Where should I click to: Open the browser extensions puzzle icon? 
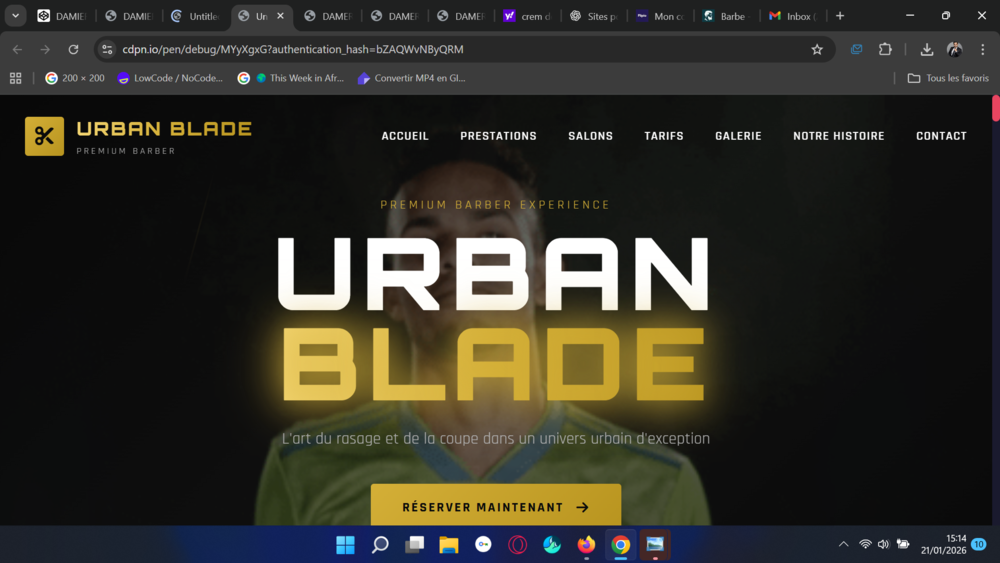pyautogui.click(x=885, y=49)
